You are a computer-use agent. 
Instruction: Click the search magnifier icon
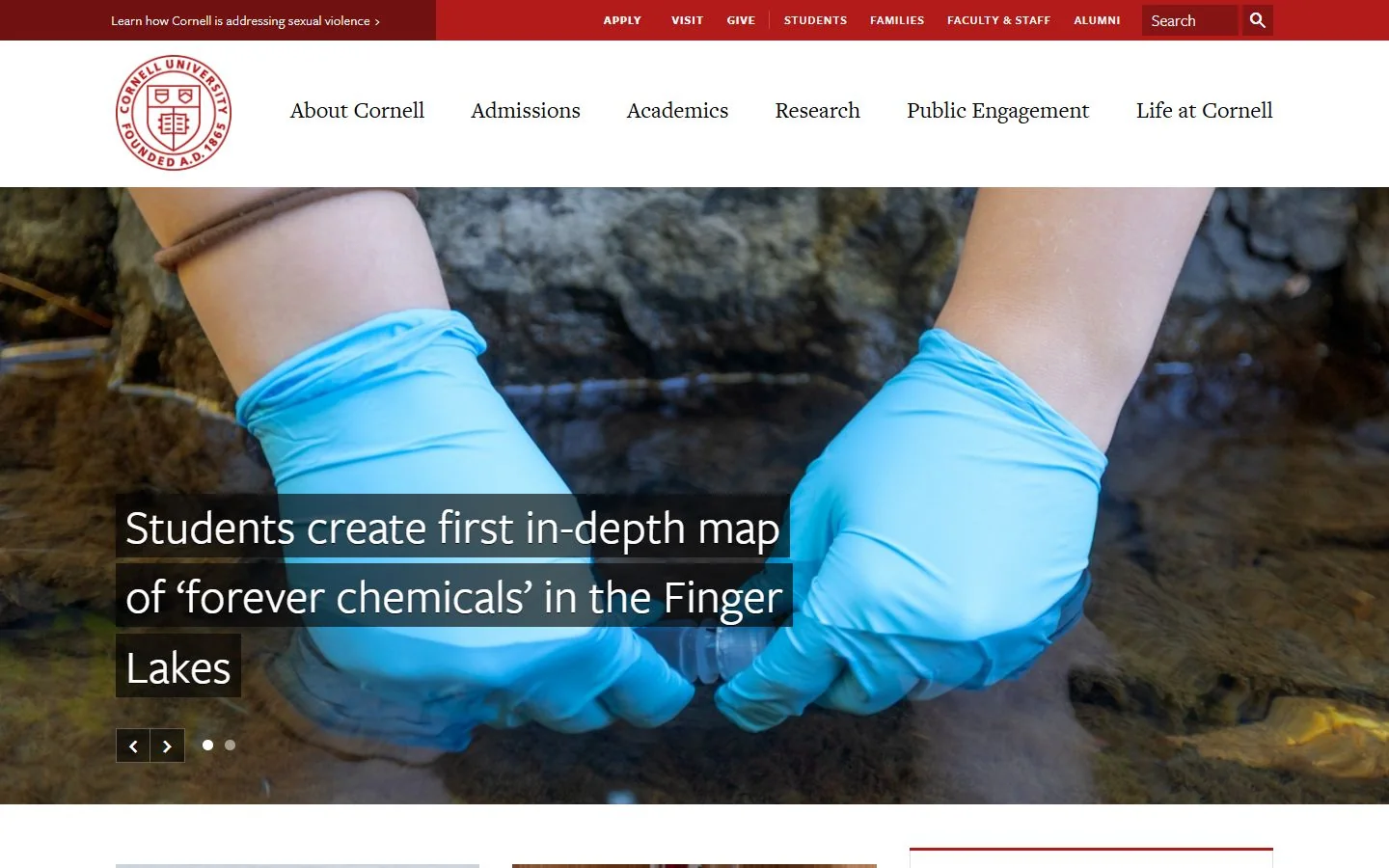(1258, 20)
